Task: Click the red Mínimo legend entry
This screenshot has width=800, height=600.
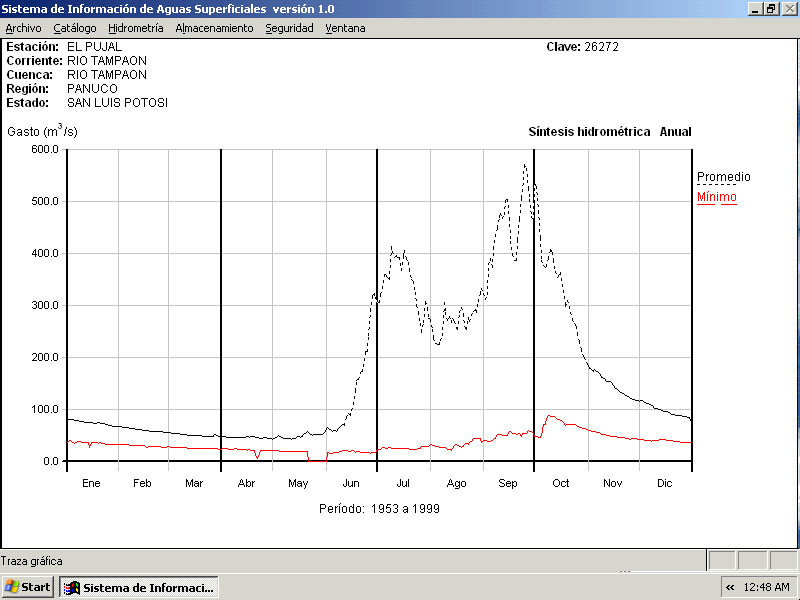Action: coord(716,197)
